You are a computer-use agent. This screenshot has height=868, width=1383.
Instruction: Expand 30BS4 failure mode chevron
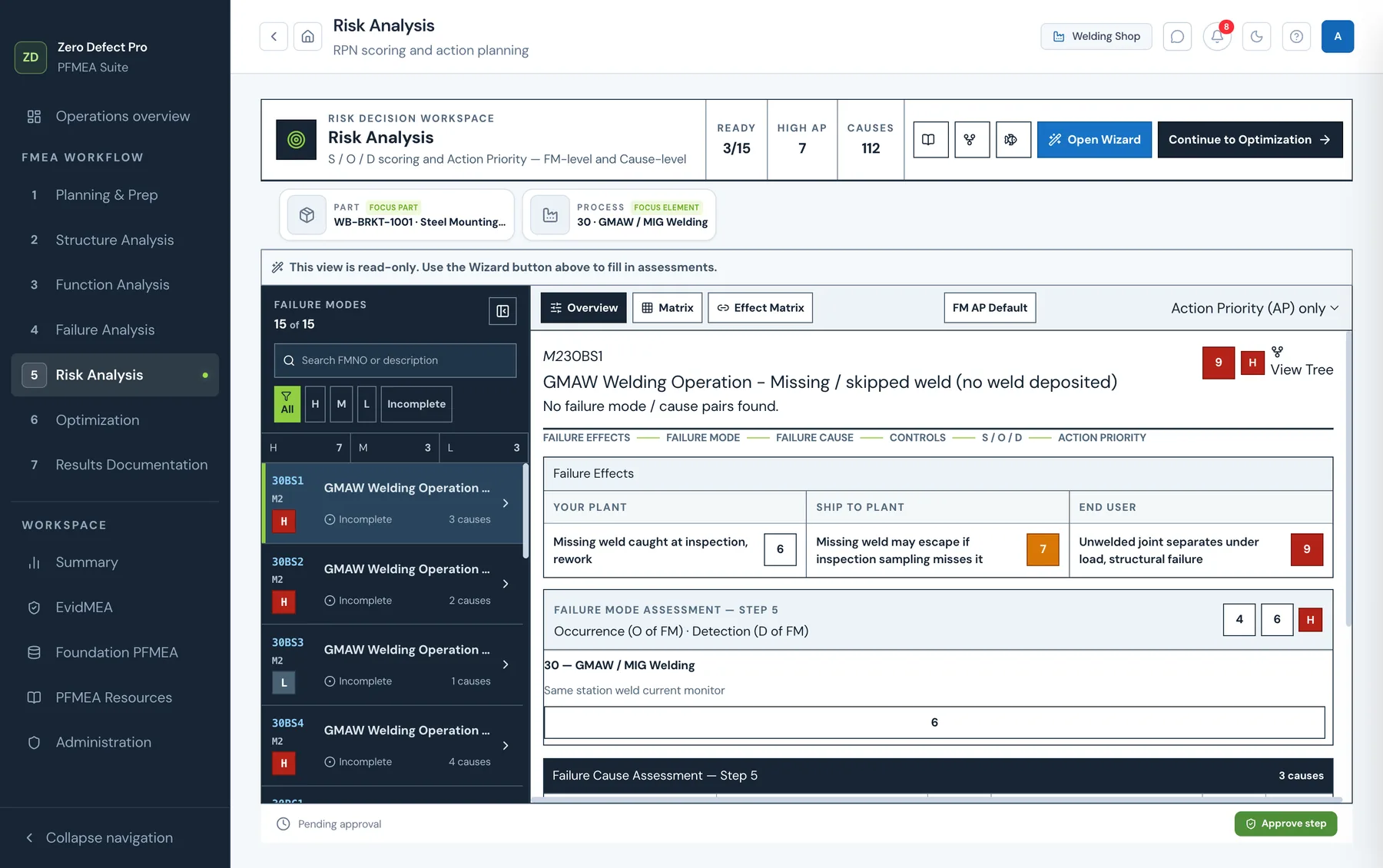506,746
